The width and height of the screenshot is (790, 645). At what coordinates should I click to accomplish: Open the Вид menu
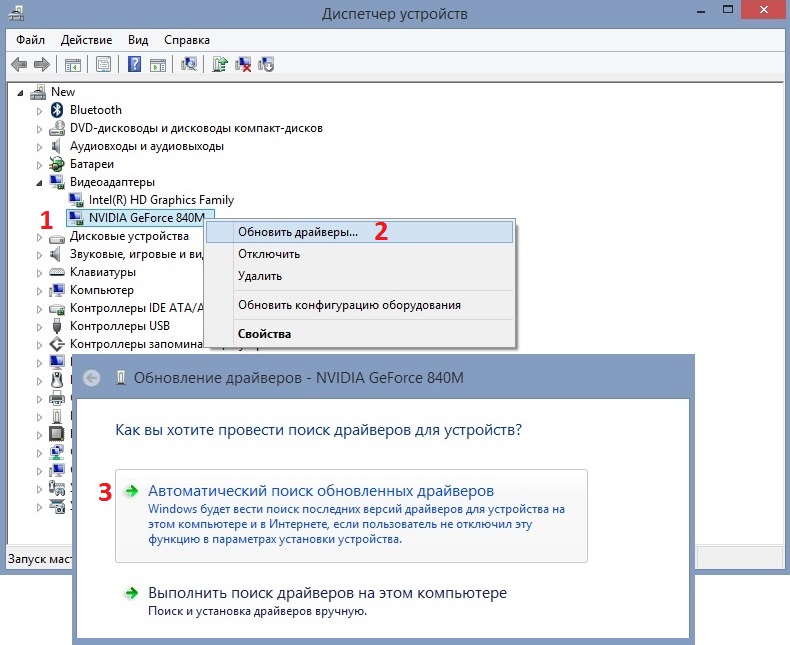[x=138, y=40]
